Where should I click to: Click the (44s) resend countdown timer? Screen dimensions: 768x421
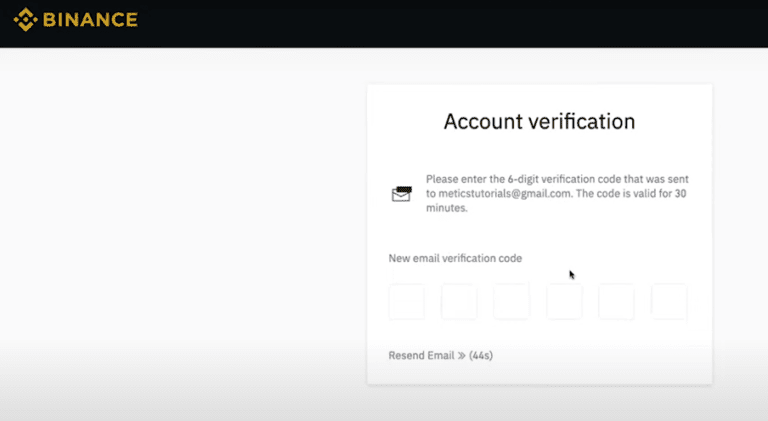pyautogui.click(x=481, y=355)
